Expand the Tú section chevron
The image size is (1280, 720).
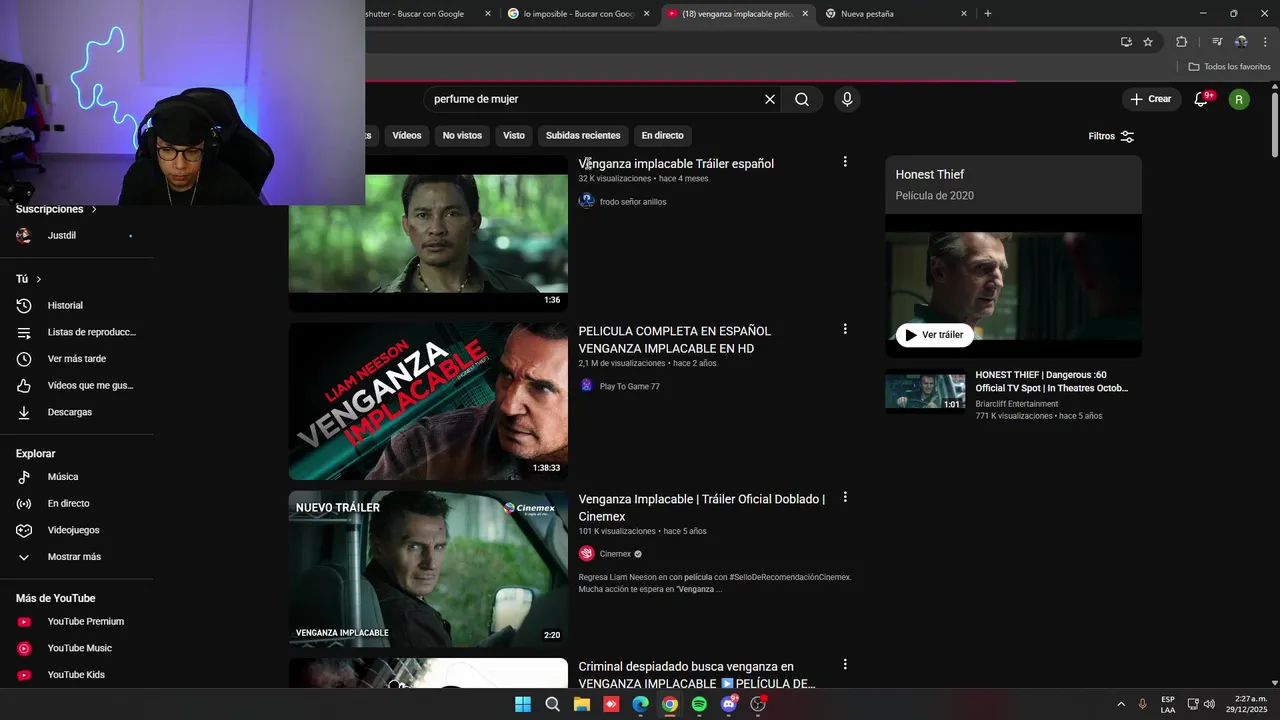[x=39, y=279]
